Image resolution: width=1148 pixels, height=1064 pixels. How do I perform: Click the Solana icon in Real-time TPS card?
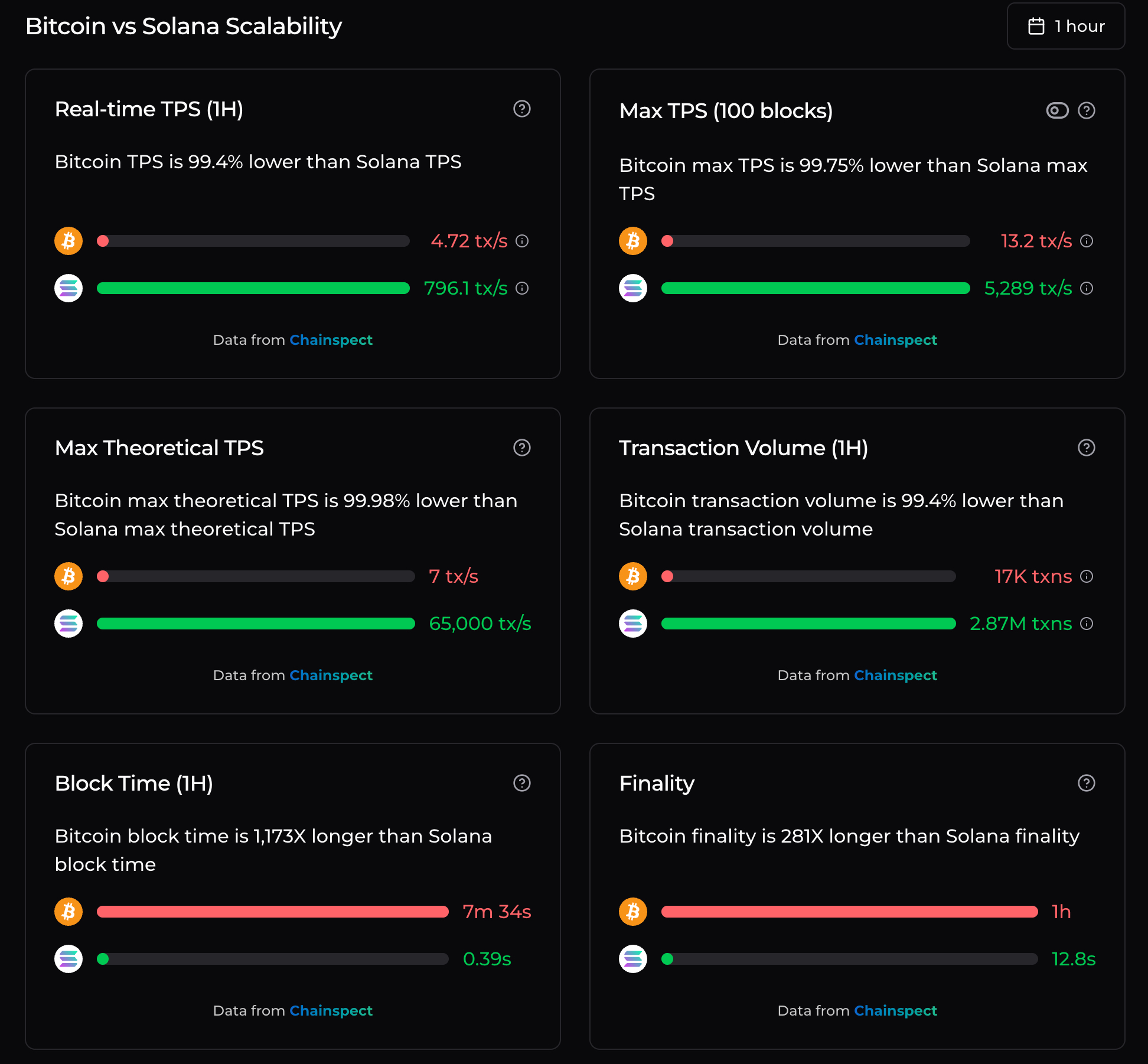tap(68, 288)
